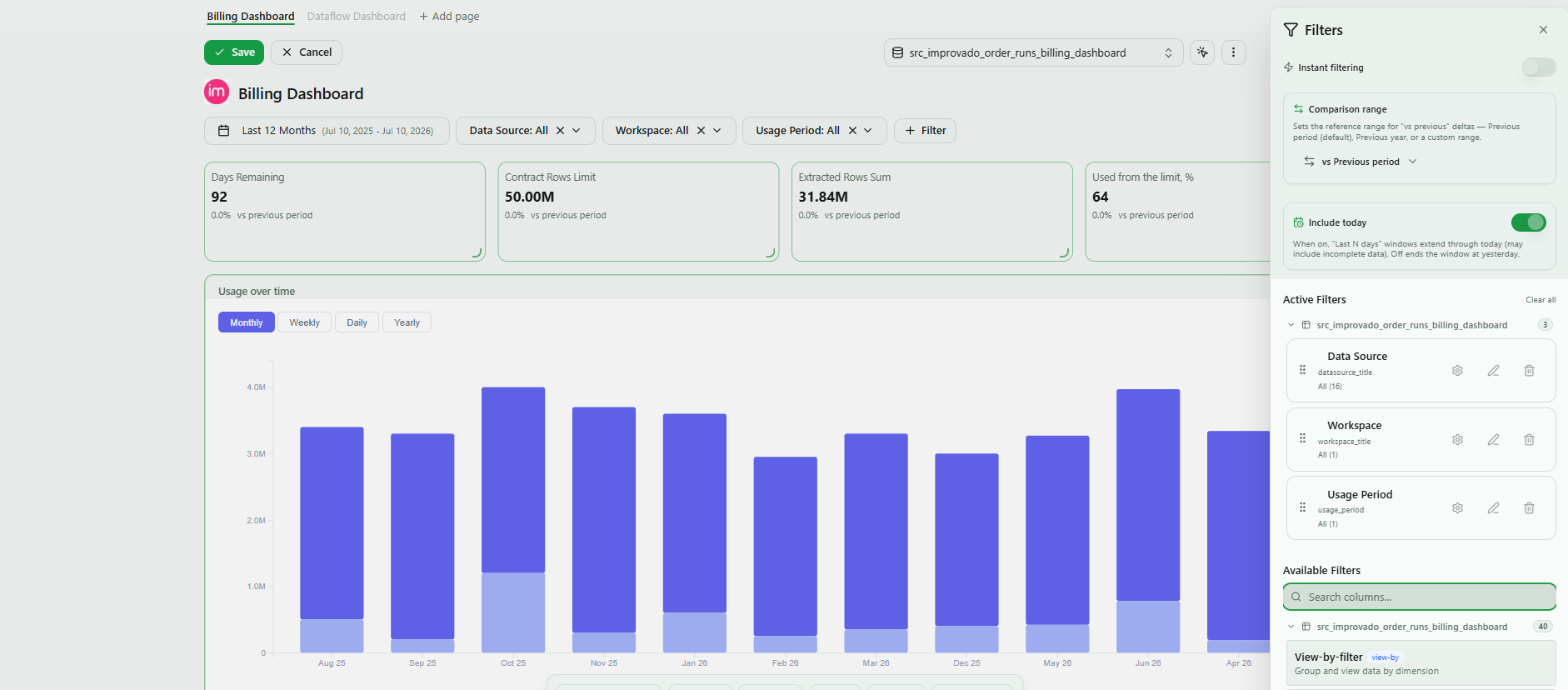
Task: Click Clear all active filters
Action: pos(1541,300)
